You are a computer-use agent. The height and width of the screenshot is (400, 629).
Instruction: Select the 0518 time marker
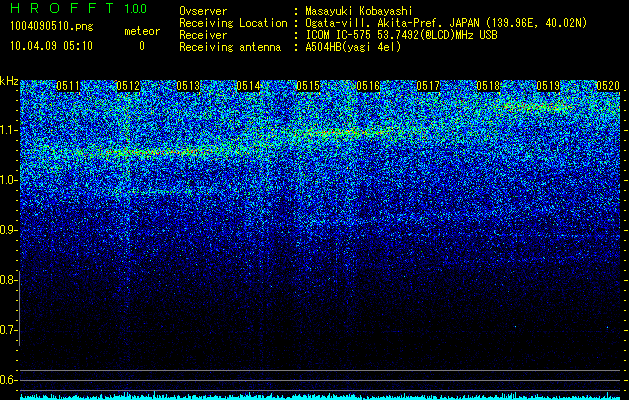488,86
